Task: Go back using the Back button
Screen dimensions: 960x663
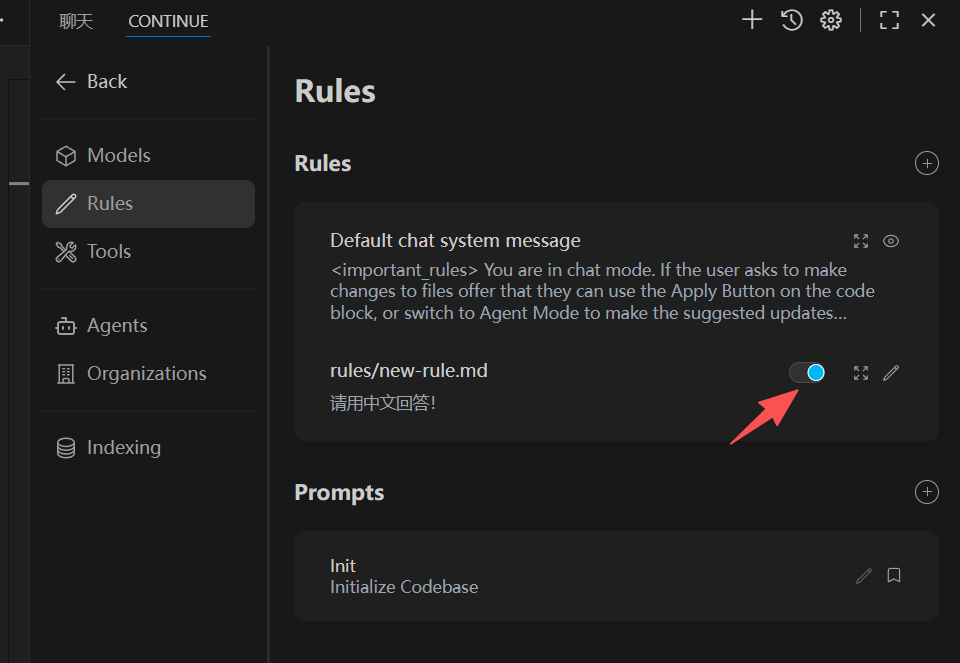Action: tap(91, 81)
